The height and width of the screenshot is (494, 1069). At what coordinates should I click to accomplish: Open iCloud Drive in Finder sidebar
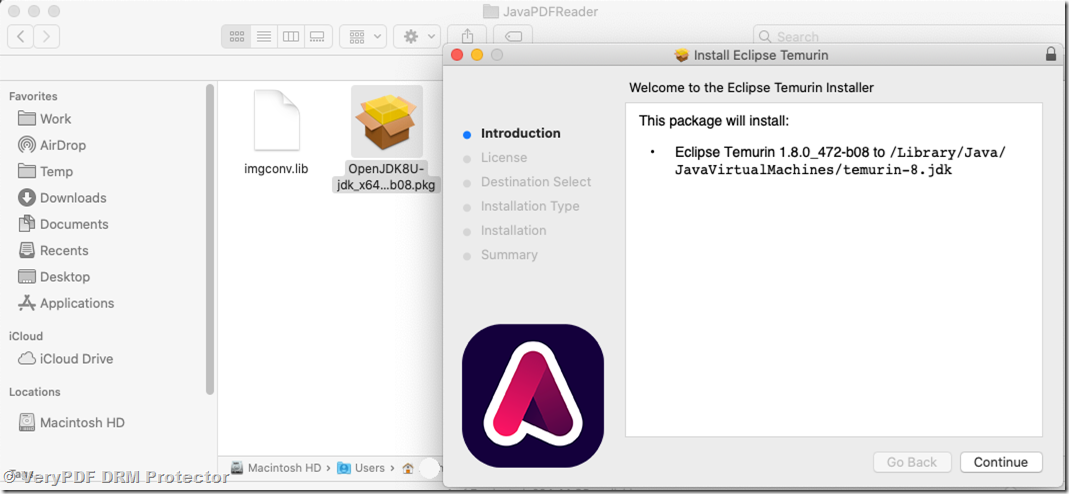65,358
